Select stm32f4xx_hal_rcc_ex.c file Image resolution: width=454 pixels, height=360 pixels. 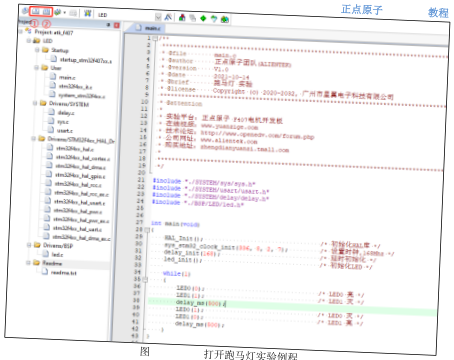(82, 193)
